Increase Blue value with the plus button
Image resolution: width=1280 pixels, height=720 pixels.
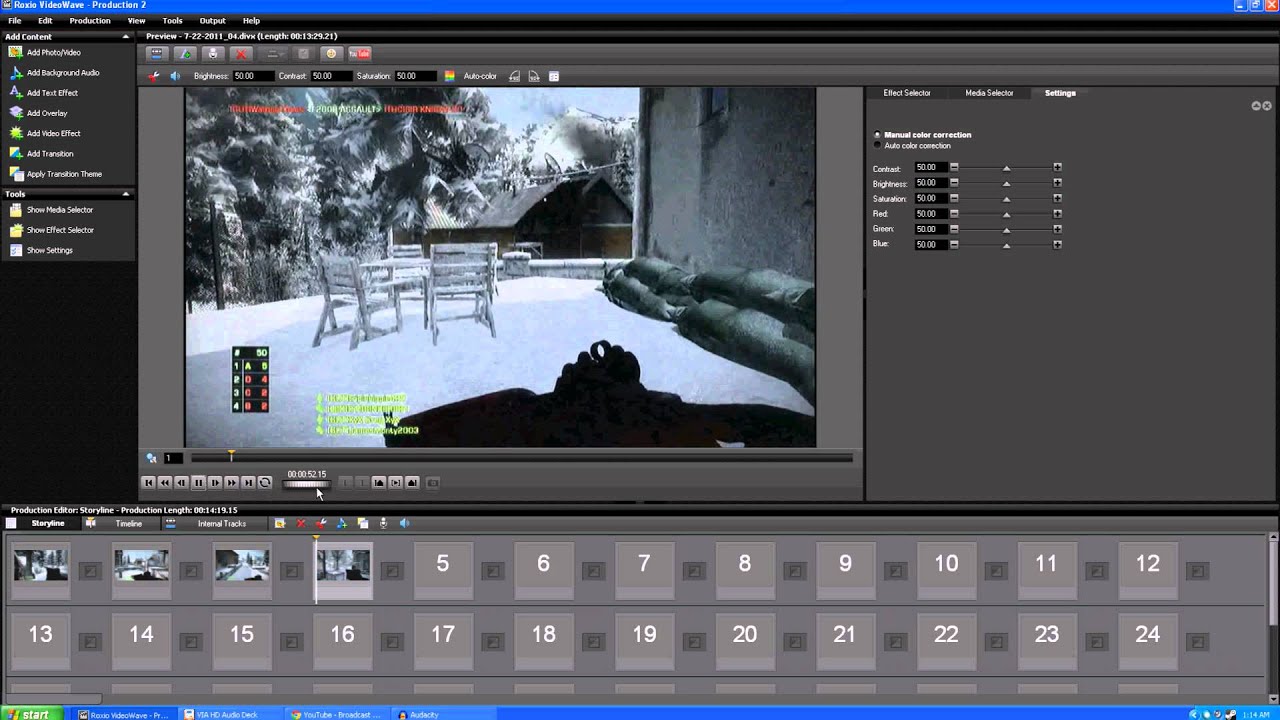point(1057,244)
